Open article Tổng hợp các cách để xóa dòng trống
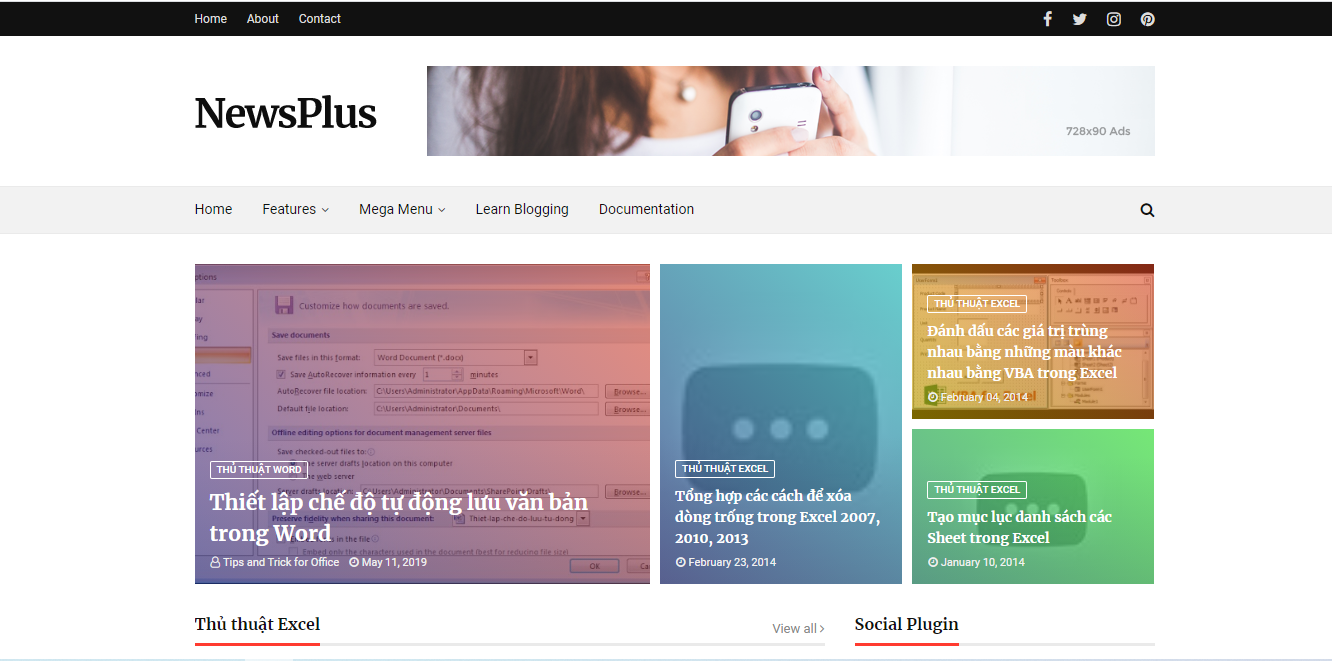 777,517
